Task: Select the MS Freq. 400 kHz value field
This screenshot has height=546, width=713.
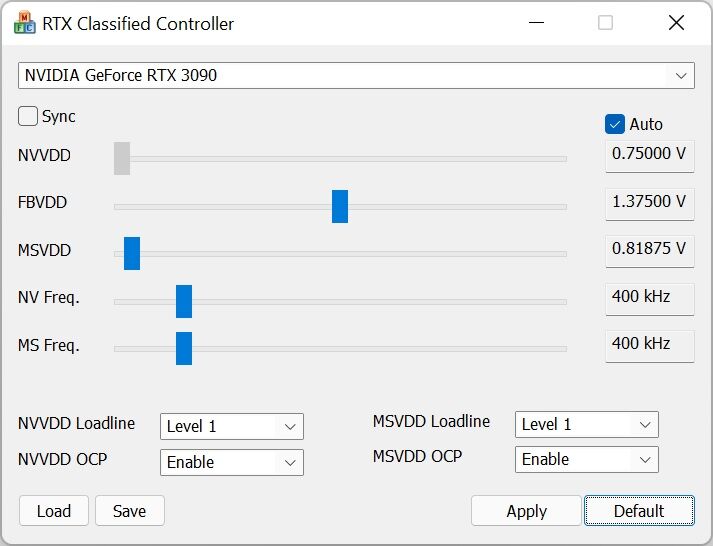Action: click(649, 346)
